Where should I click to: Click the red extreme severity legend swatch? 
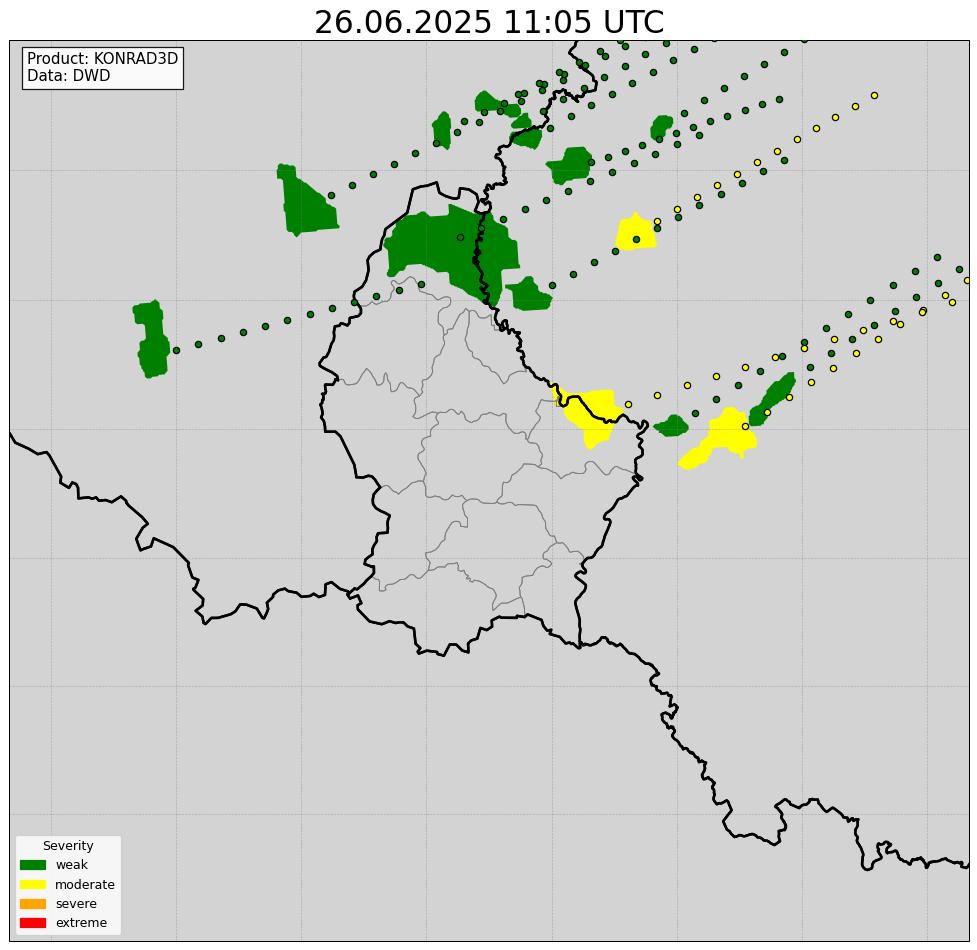click(x=33, y=923)
